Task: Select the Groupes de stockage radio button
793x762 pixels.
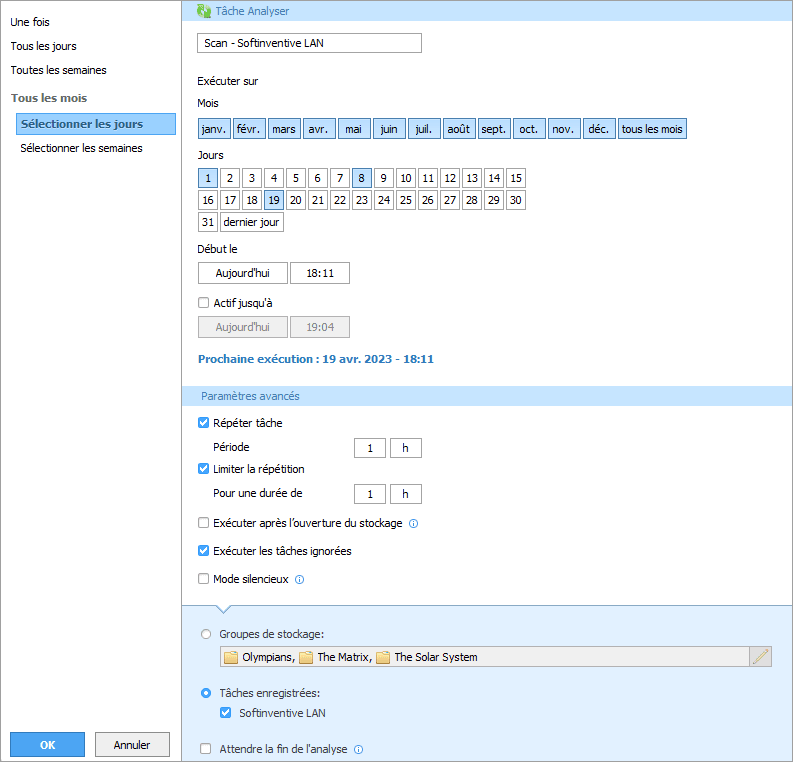Action: tap(206, 633)
